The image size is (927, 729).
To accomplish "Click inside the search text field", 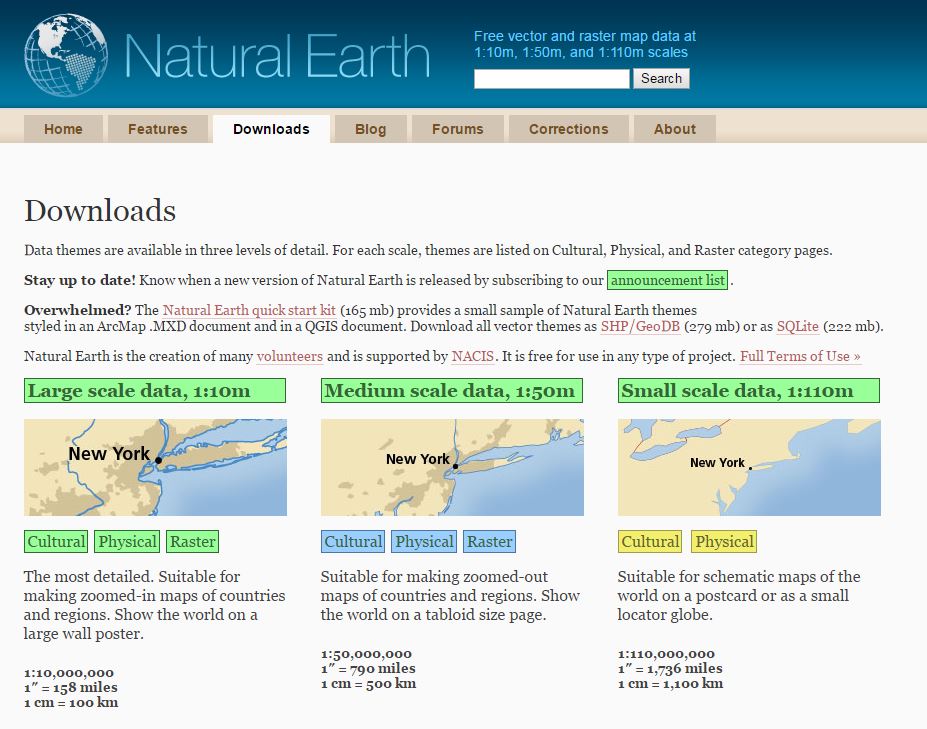I will coord(551,79).
